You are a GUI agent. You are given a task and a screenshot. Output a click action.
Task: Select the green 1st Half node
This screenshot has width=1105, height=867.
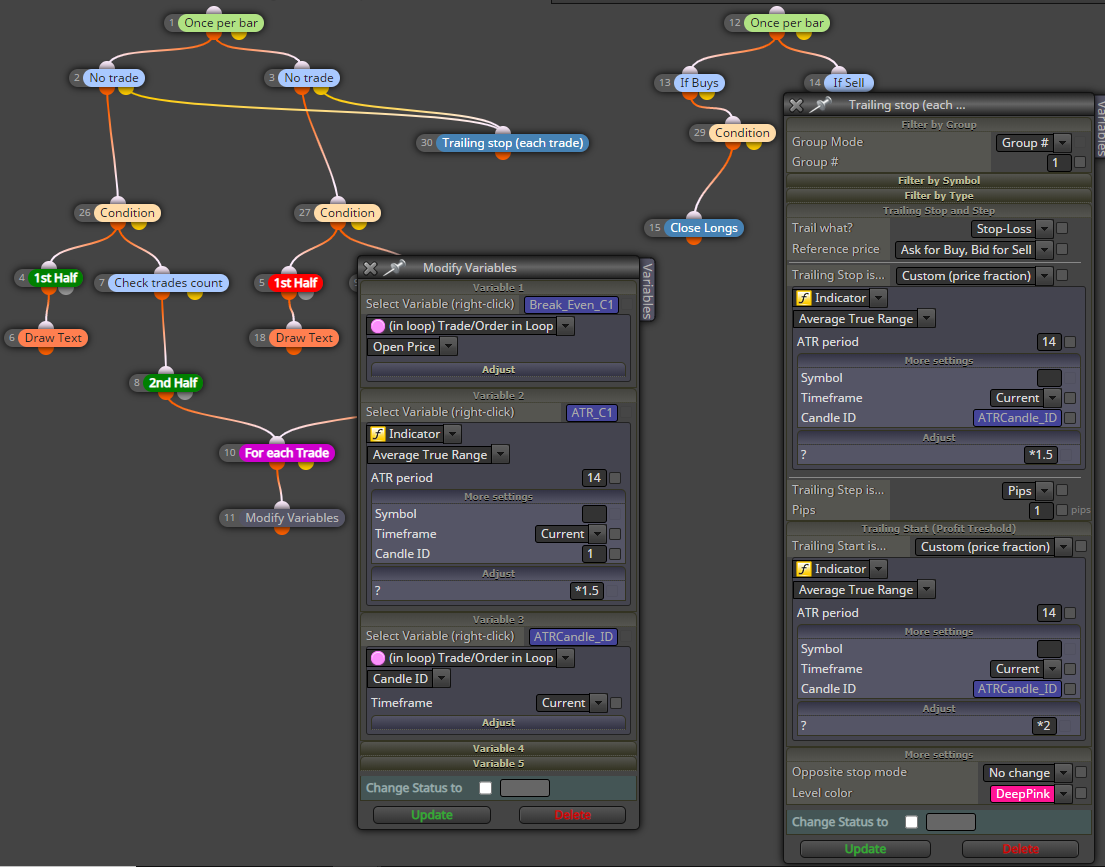56,278
